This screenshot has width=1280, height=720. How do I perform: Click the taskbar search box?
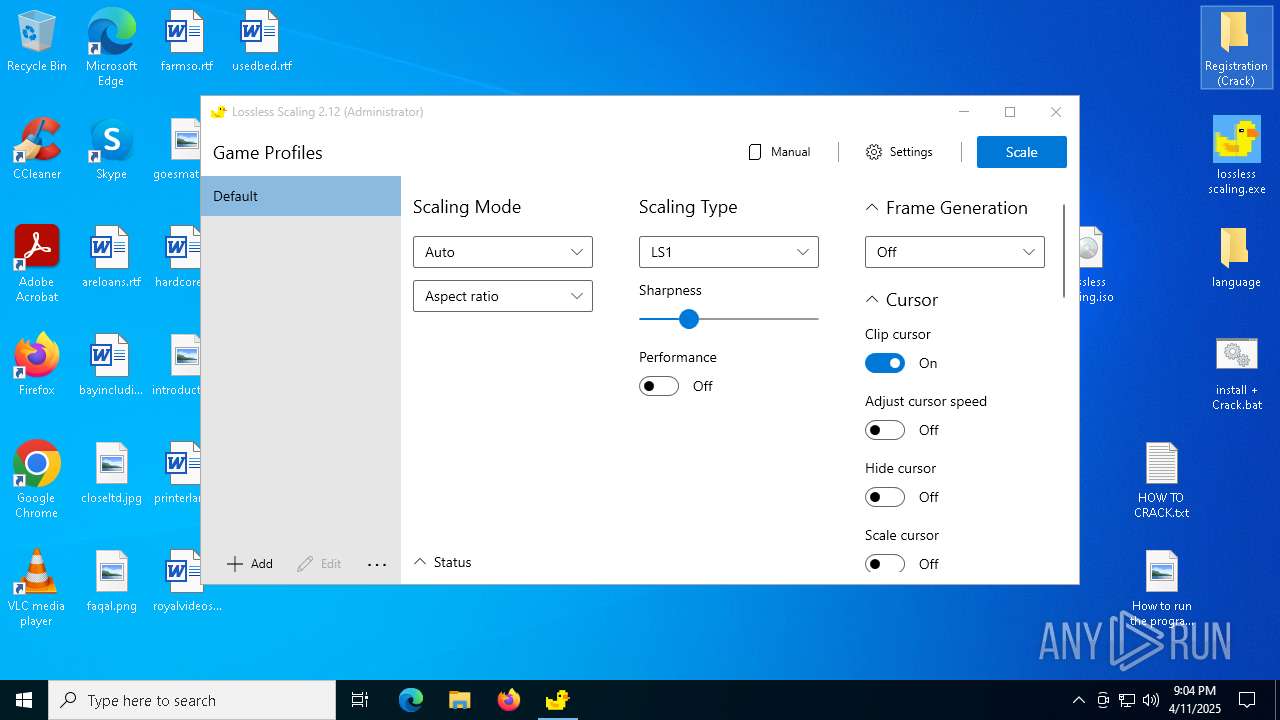(x=192, y=700)
